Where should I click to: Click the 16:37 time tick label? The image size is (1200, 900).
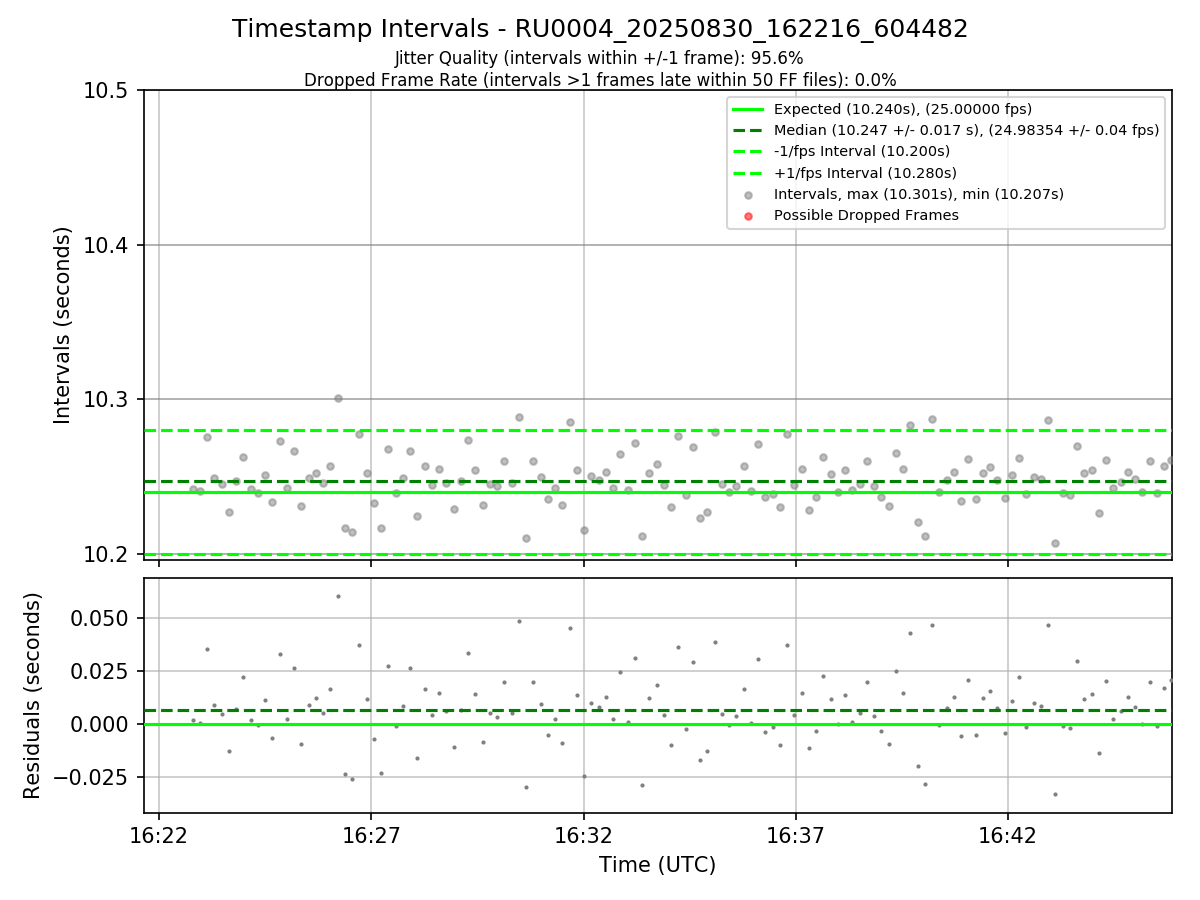795,836
